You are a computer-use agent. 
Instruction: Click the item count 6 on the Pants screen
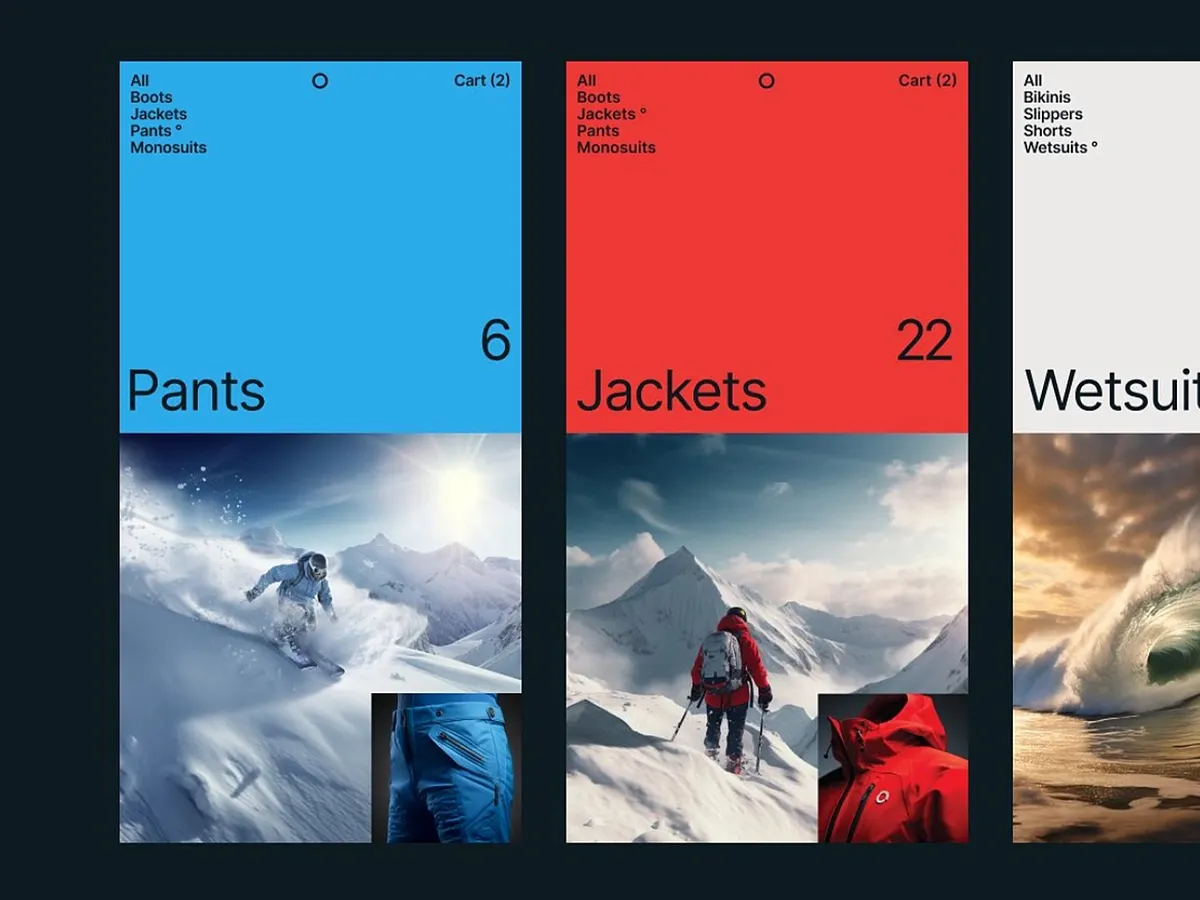[x=496, y=340]
